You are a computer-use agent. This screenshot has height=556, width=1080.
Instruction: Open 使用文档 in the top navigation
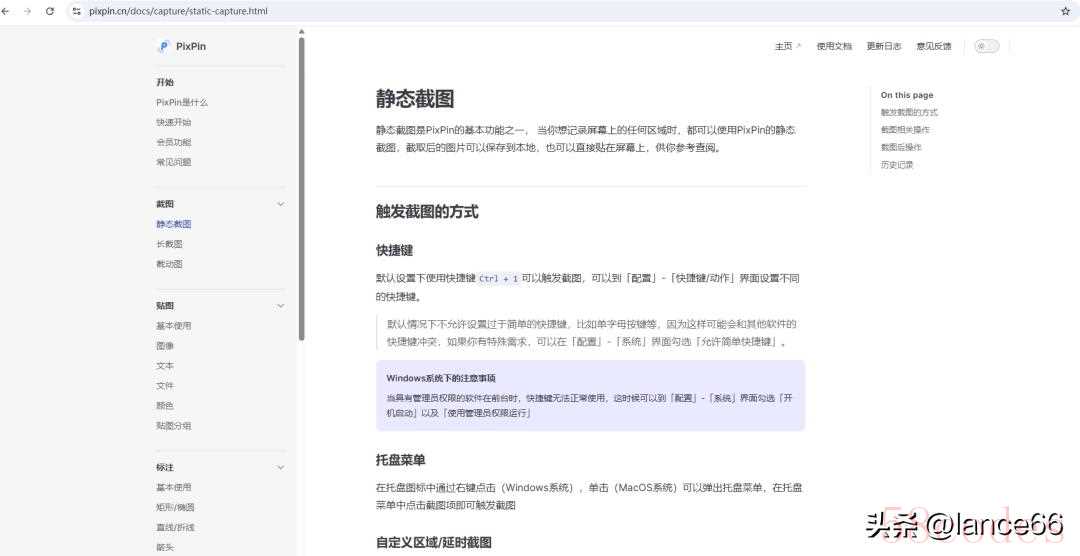point(834,46)
